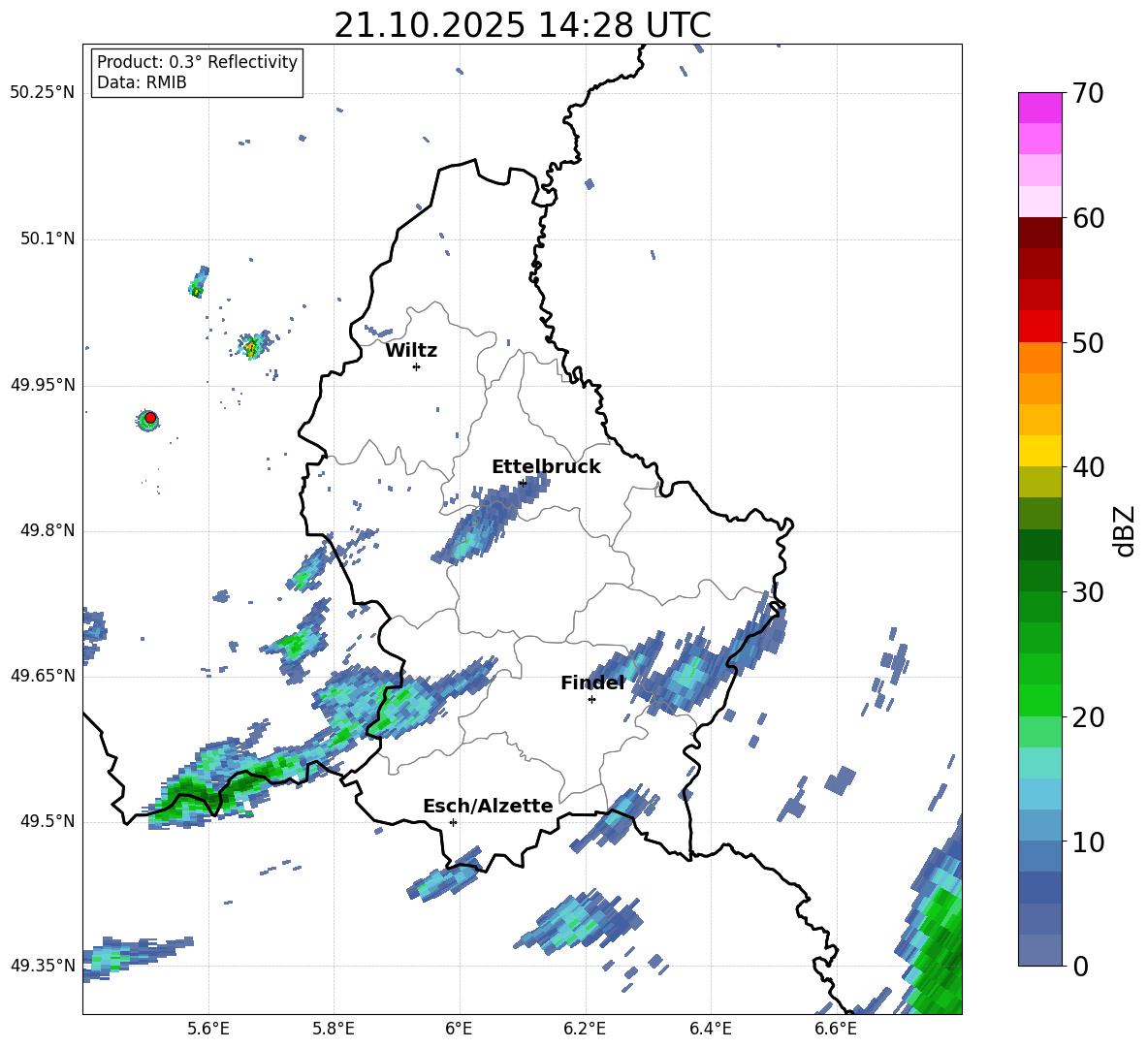Click the cross marker below Esch/Alzette
1148x1048 pixels.
click(x=453, y=822)
